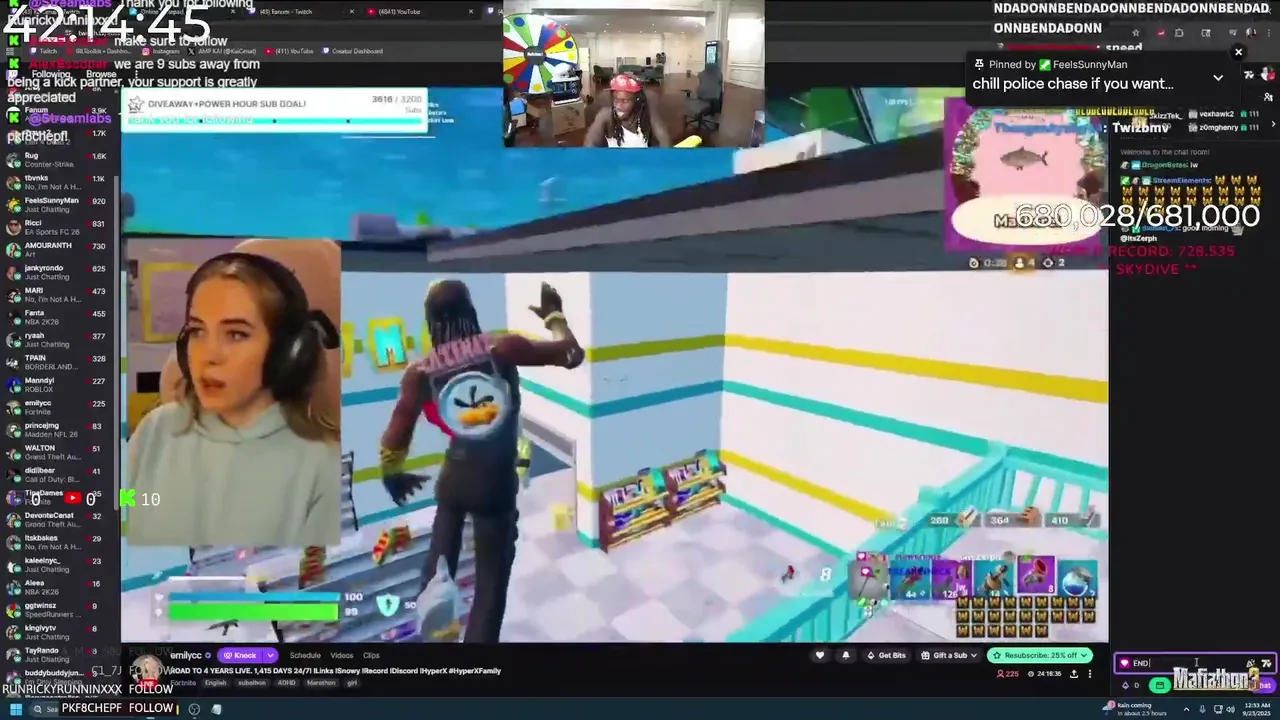Click the spinning wheel webcam overlay at top
1280x720 pixels.
633,74
